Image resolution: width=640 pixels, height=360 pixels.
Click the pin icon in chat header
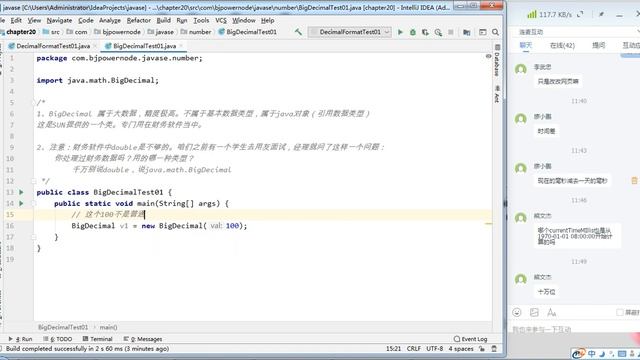[601, 14]
